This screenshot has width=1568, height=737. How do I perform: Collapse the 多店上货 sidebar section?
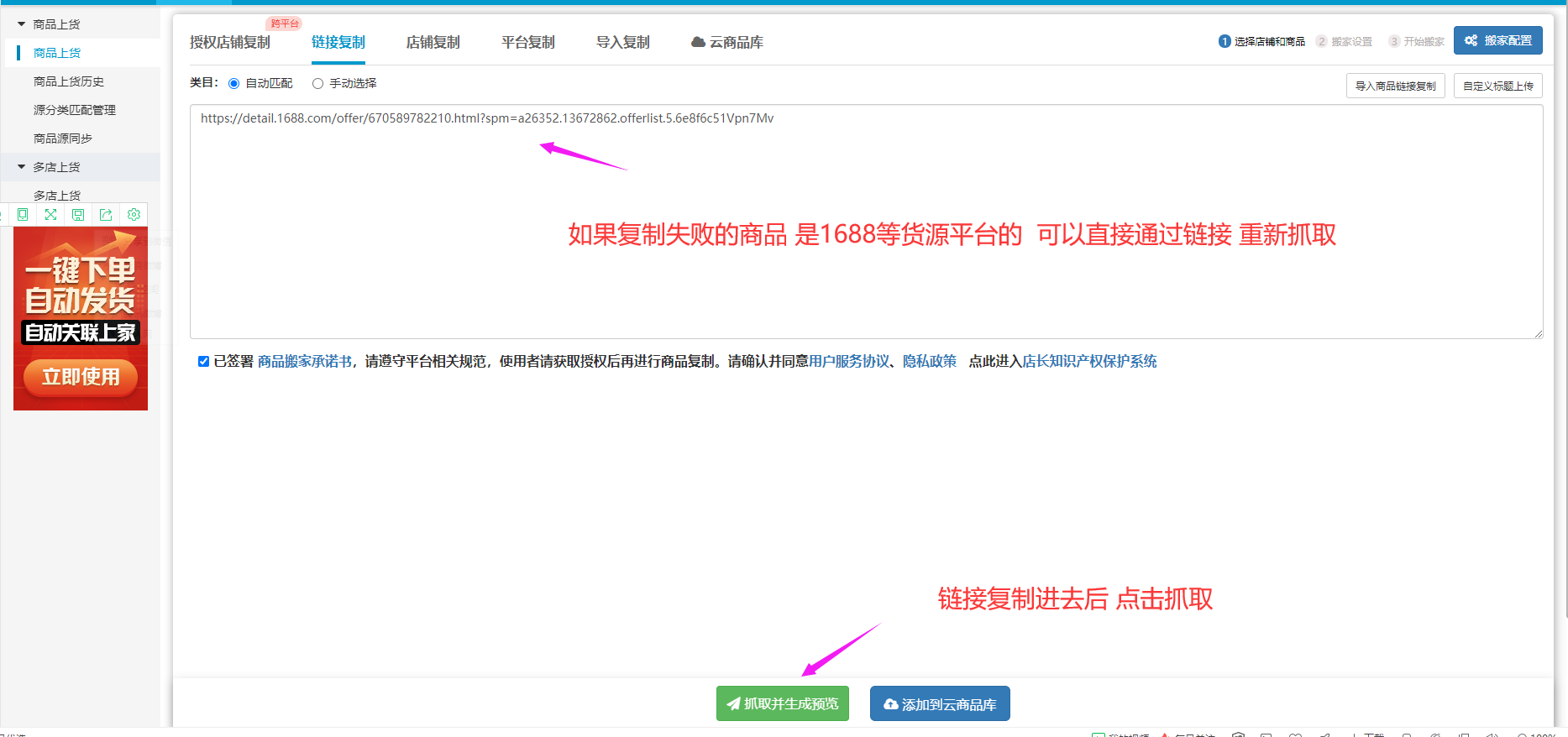22,167
